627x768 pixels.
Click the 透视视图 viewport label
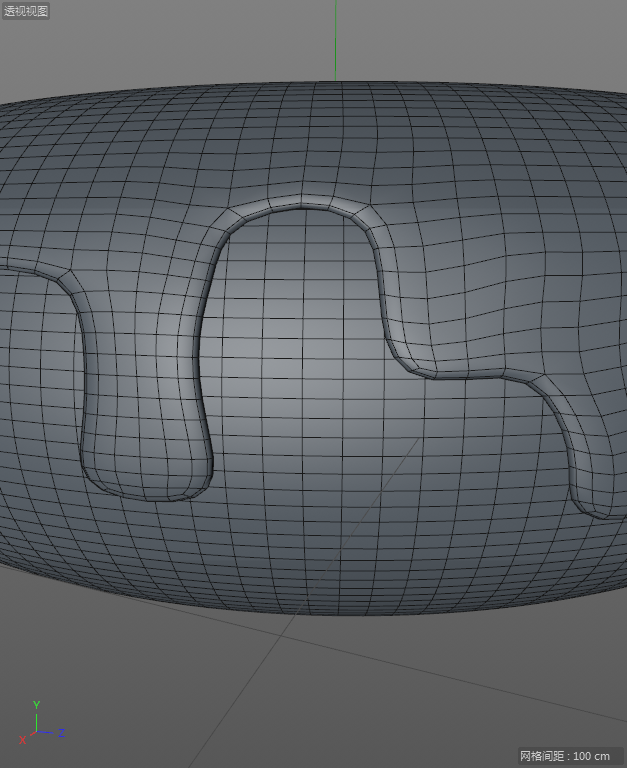tap(26, 11)
